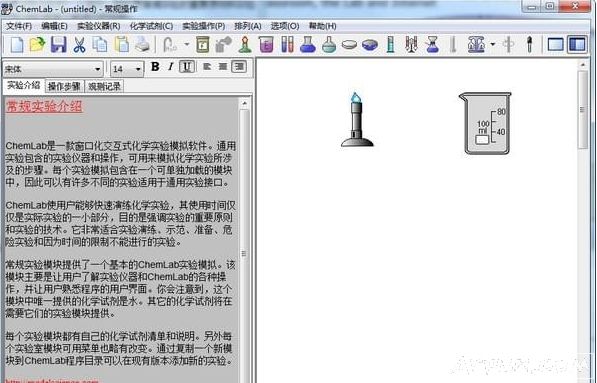The height and width of the screenshot is (383, 597).
Task: Click the Bunsen burner toolbar icon
Action: [x=245, y=45]
